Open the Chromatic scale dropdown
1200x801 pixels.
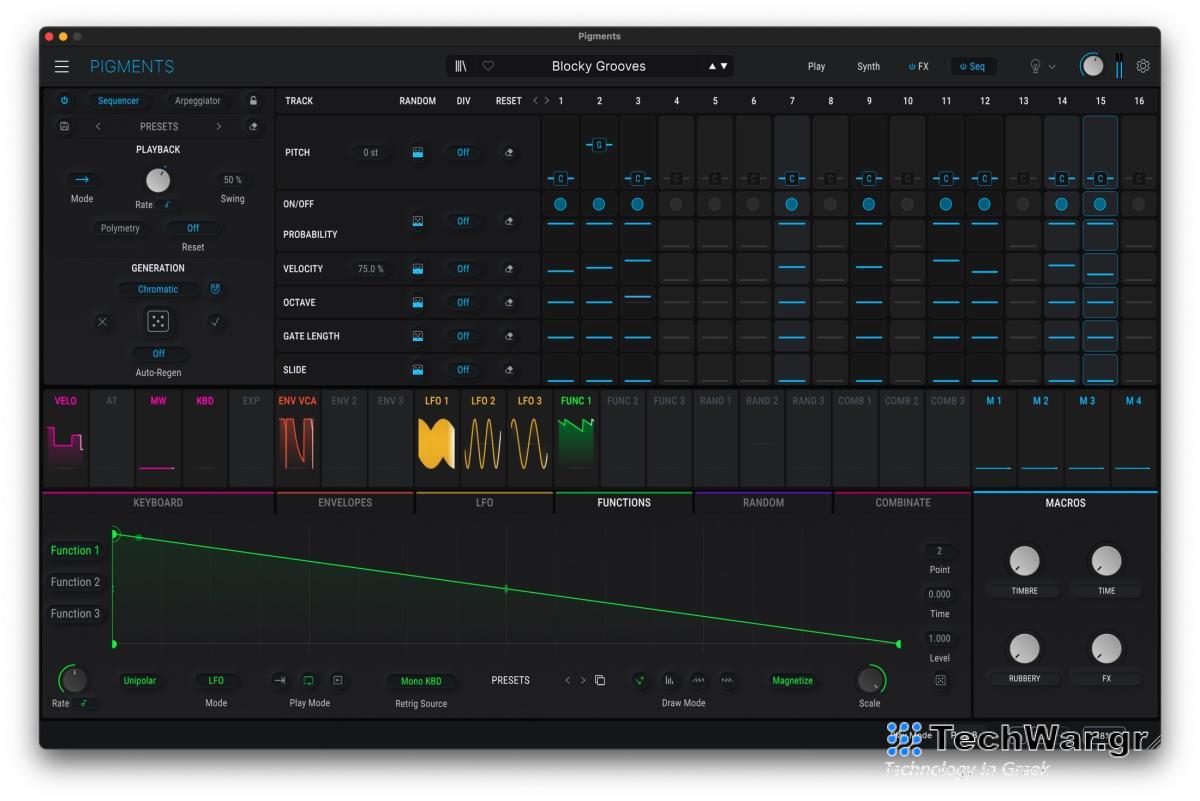tap(158, 290)
